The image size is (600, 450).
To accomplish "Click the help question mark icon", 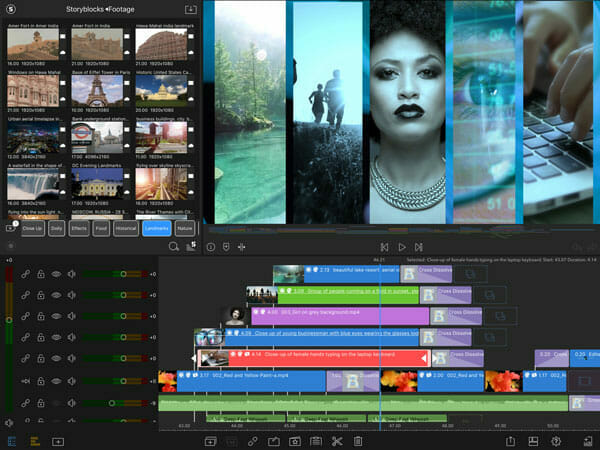I will pos(556,441).
